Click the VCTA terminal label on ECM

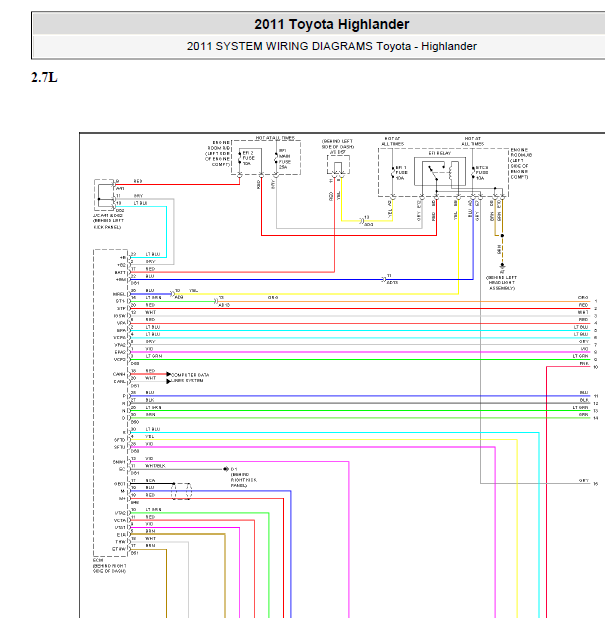pos(120,520)
